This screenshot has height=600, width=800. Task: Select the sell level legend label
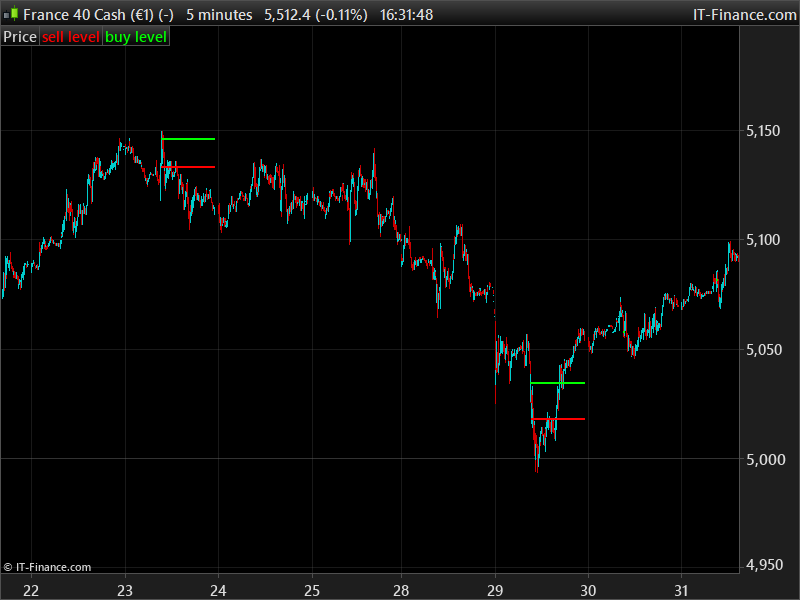click(x=71, y=37)
